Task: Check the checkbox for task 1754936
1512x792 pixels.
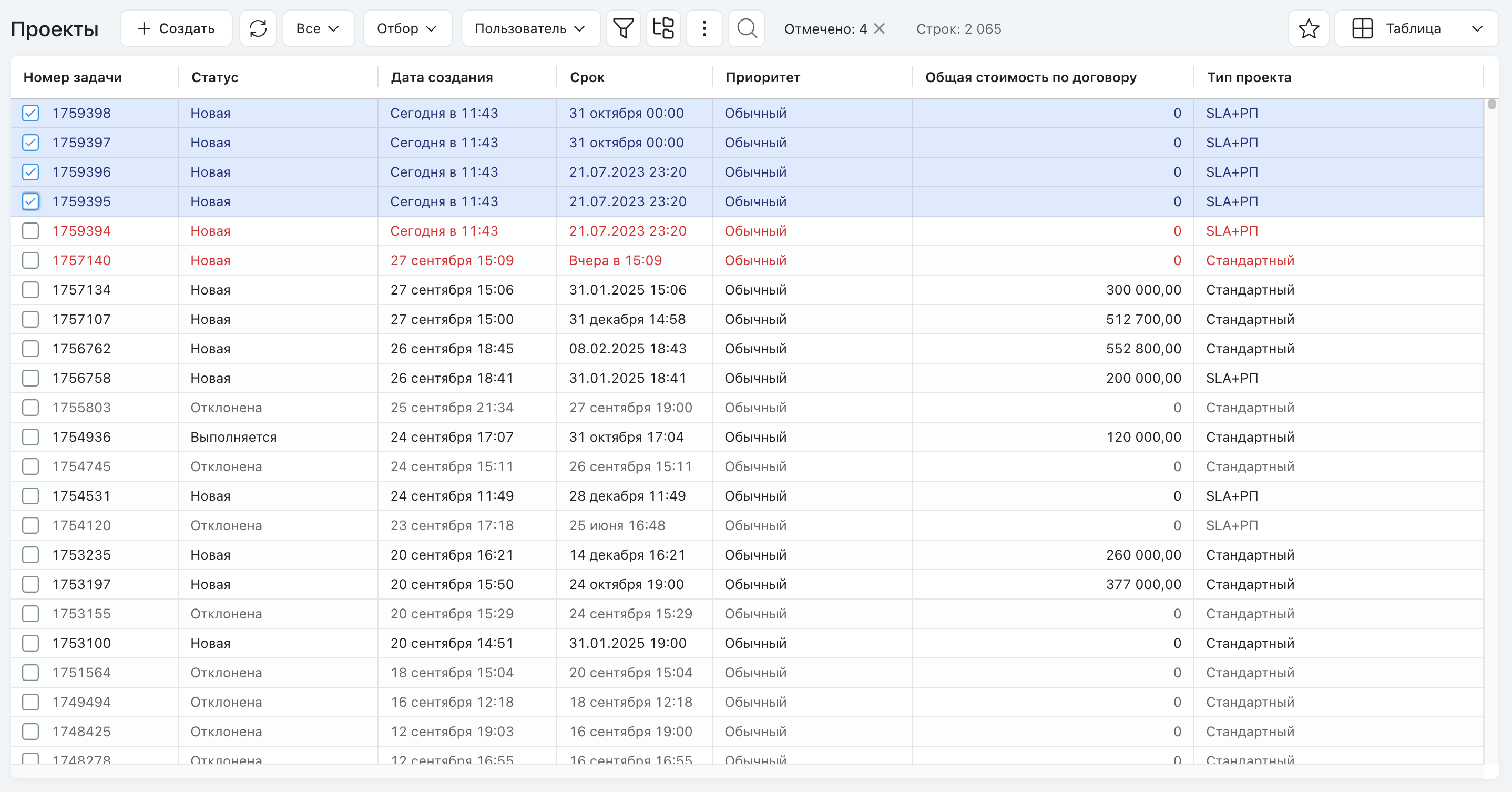Action: (30, 437)
